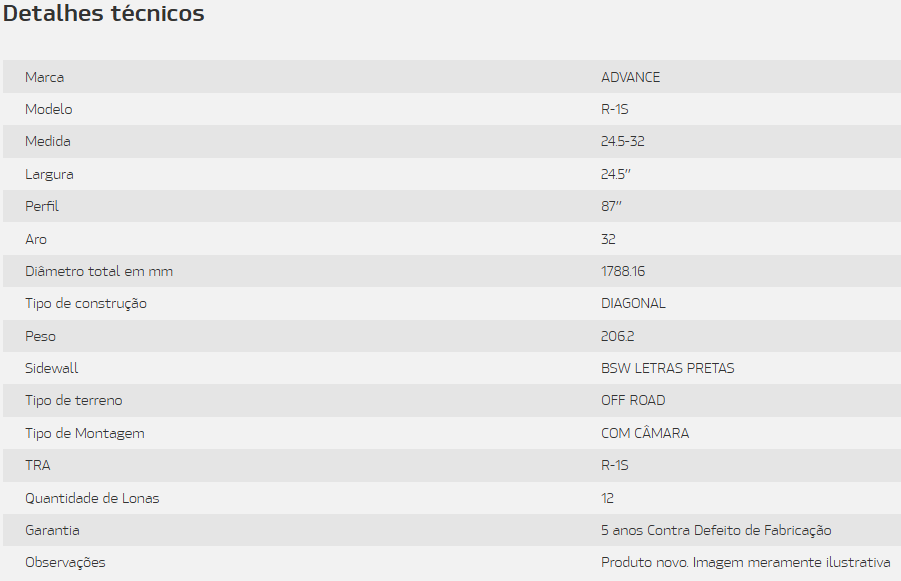The image size is (901, 581).
Task: Click the 'Detalhes técnicos' heading
Action: coord(104,14)
